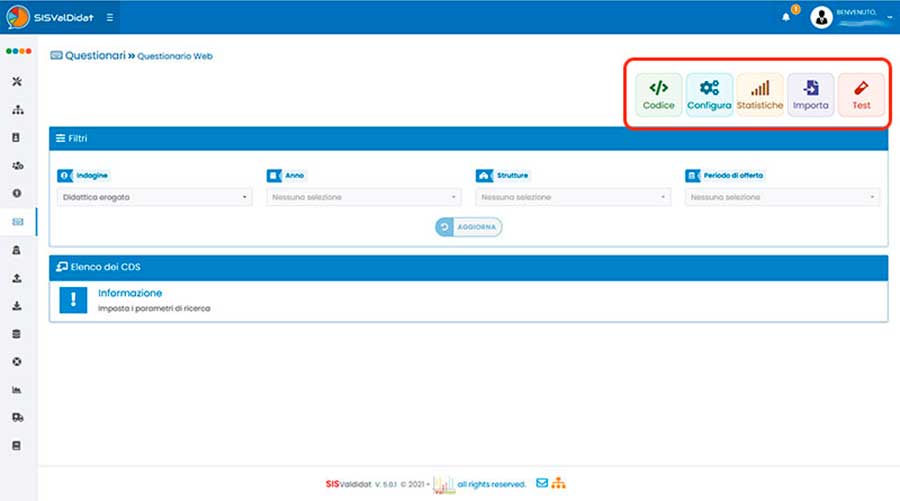The height and width of the screenshot is (501, 900).
Task: Click the download icon in sidebar
Action: click(17, 306)
